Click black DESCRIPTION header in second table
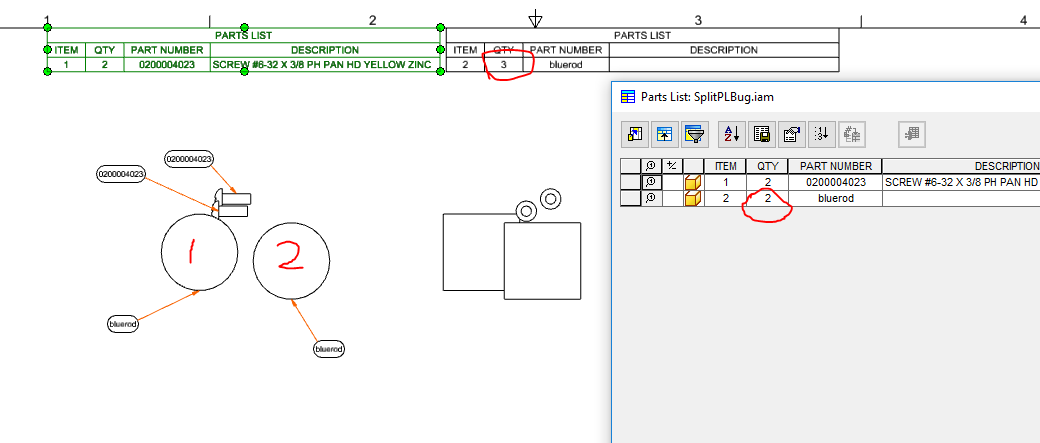The image size is (1040, 443). (x=724, y=50)
